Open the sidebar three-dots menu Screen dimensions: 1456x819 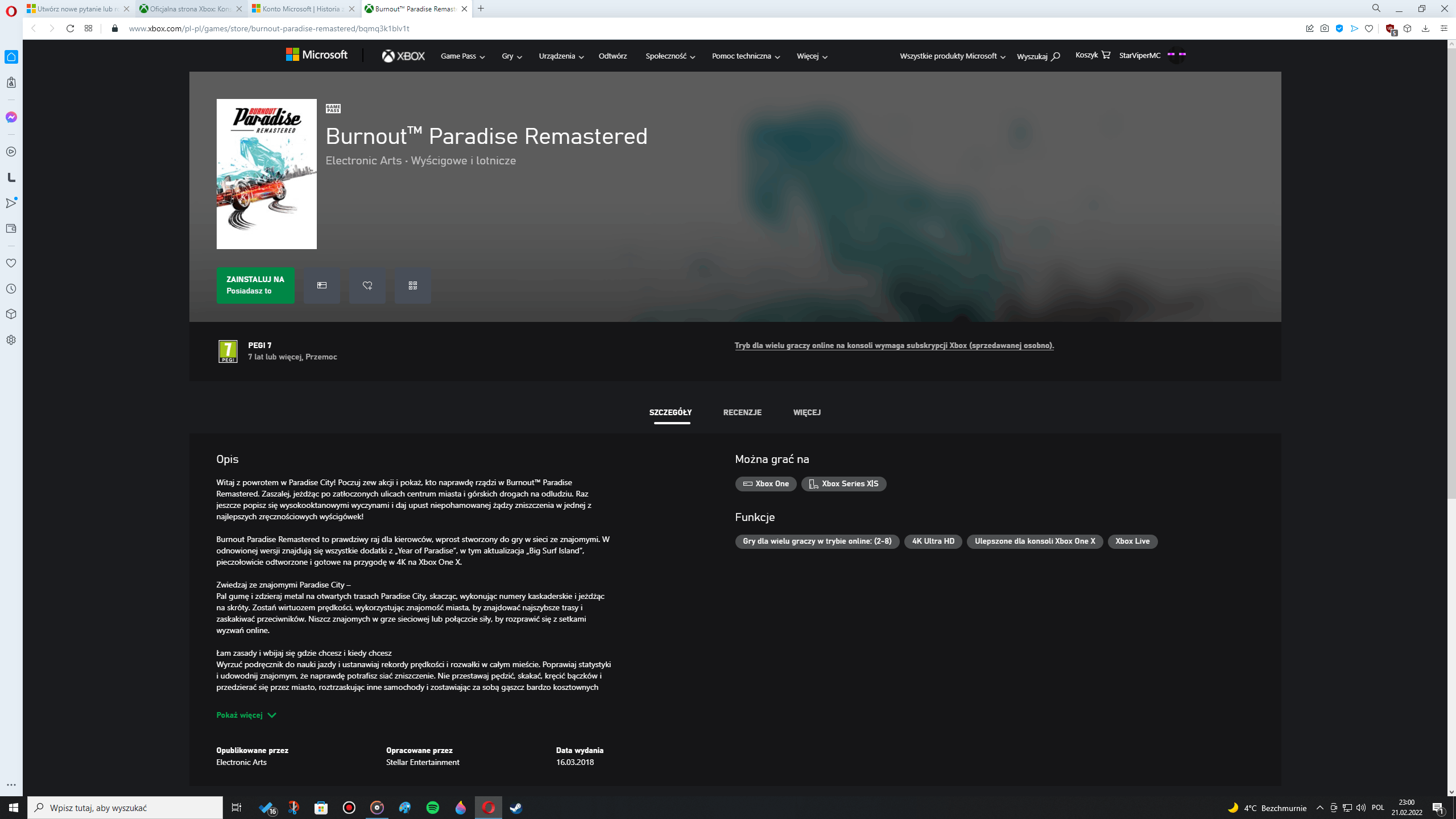11,785
